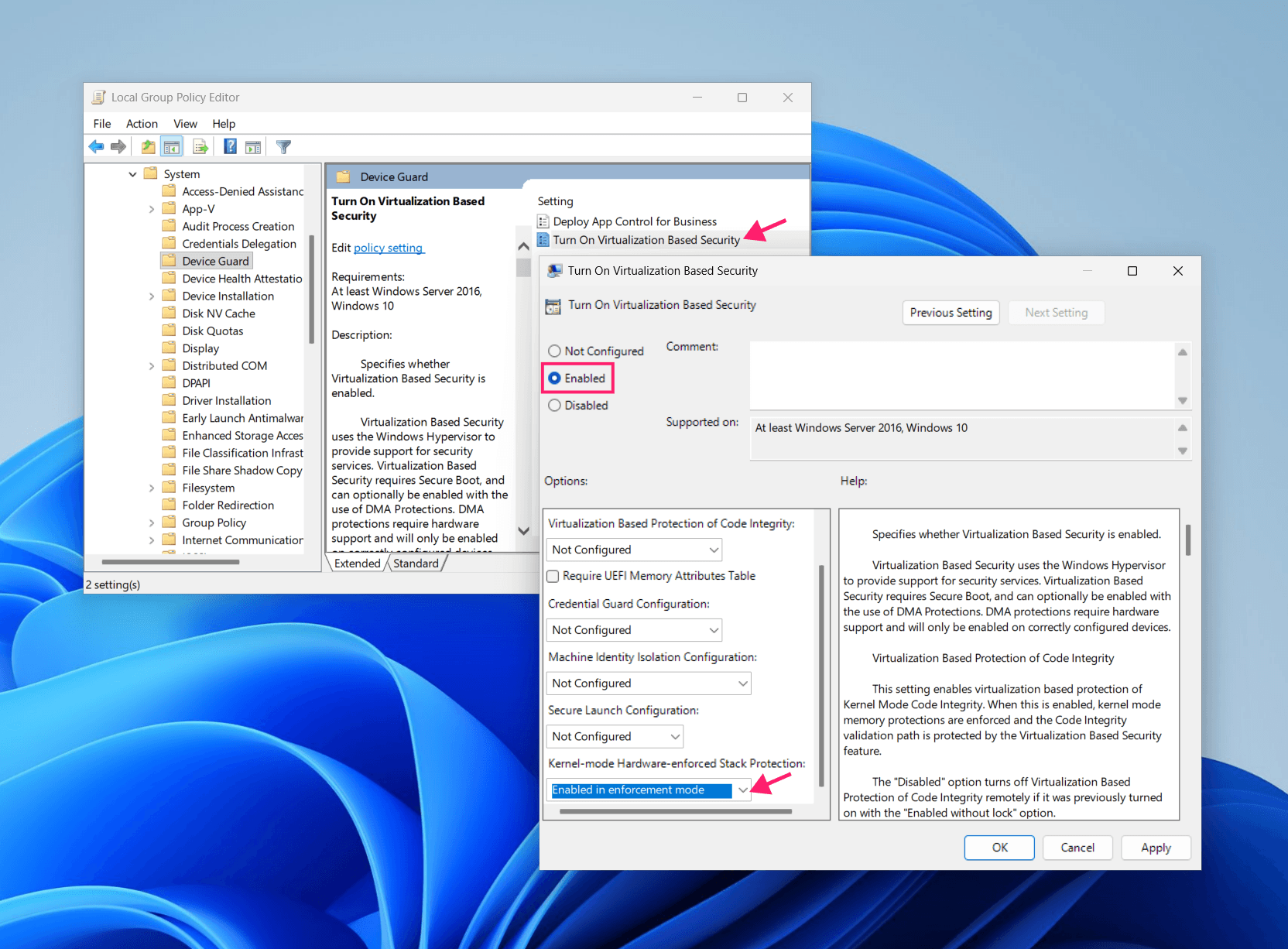Click the Device Health Attestation folder icon
Viewport: 1288px width, 949px height.
point(169,278)
